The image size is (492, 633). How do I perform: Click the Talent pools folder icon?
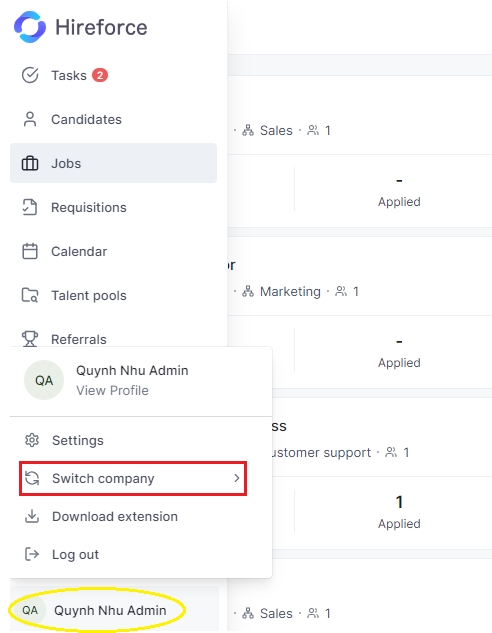pyautogui.click(x=30, y=295)
